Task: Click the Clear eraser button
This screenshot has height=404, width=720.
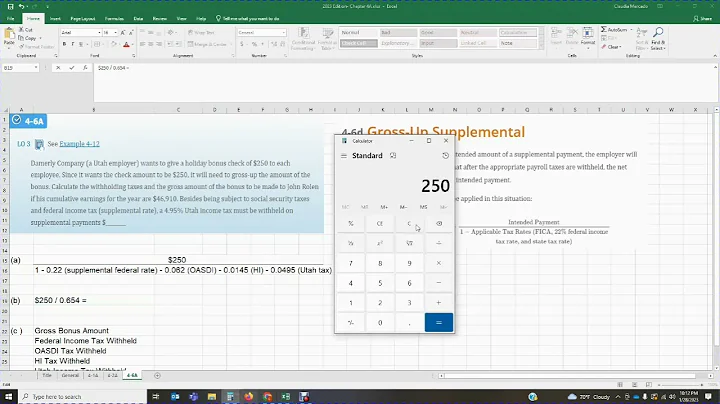Action: (x=611, y=47)
